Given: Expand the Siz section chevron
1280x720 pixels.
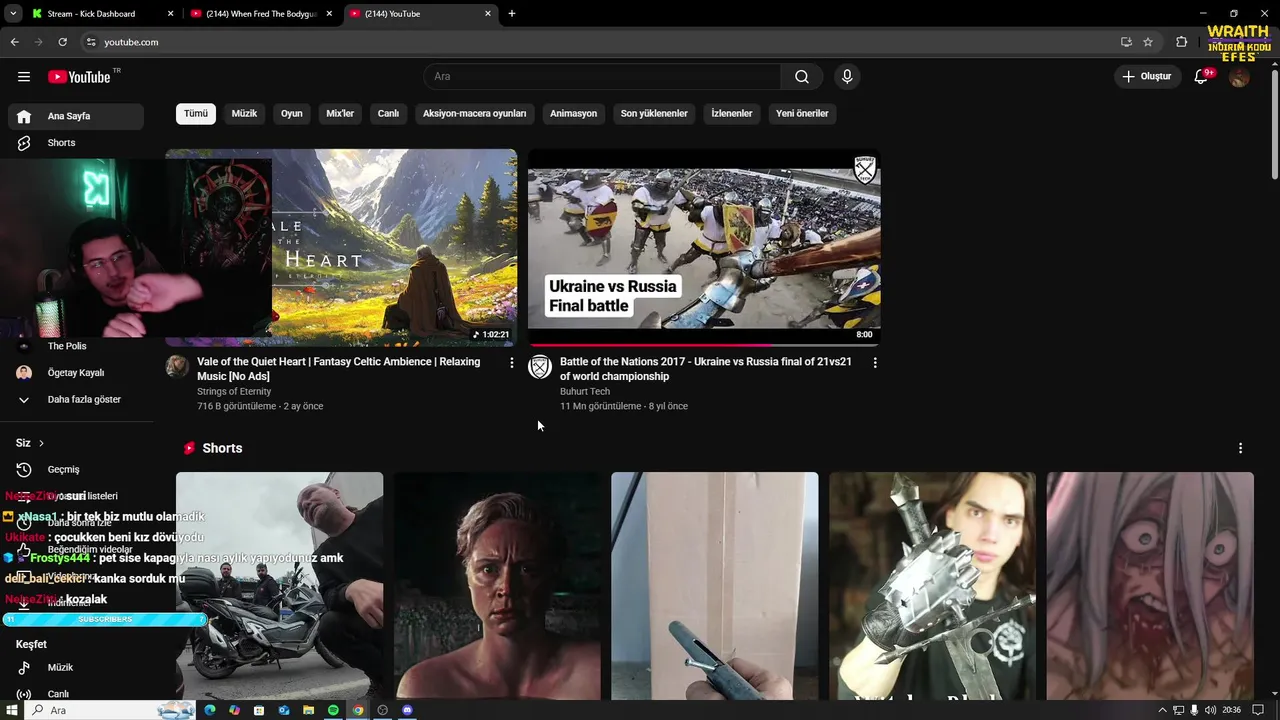Looking at the screenshot, I should click(41, 443).
